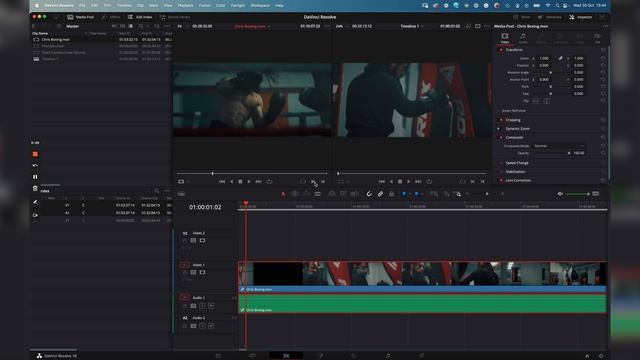Screen dimensions: 640x360
Task: Search the Media Pool with magnifier icon
Action: [x=141, y=26]
